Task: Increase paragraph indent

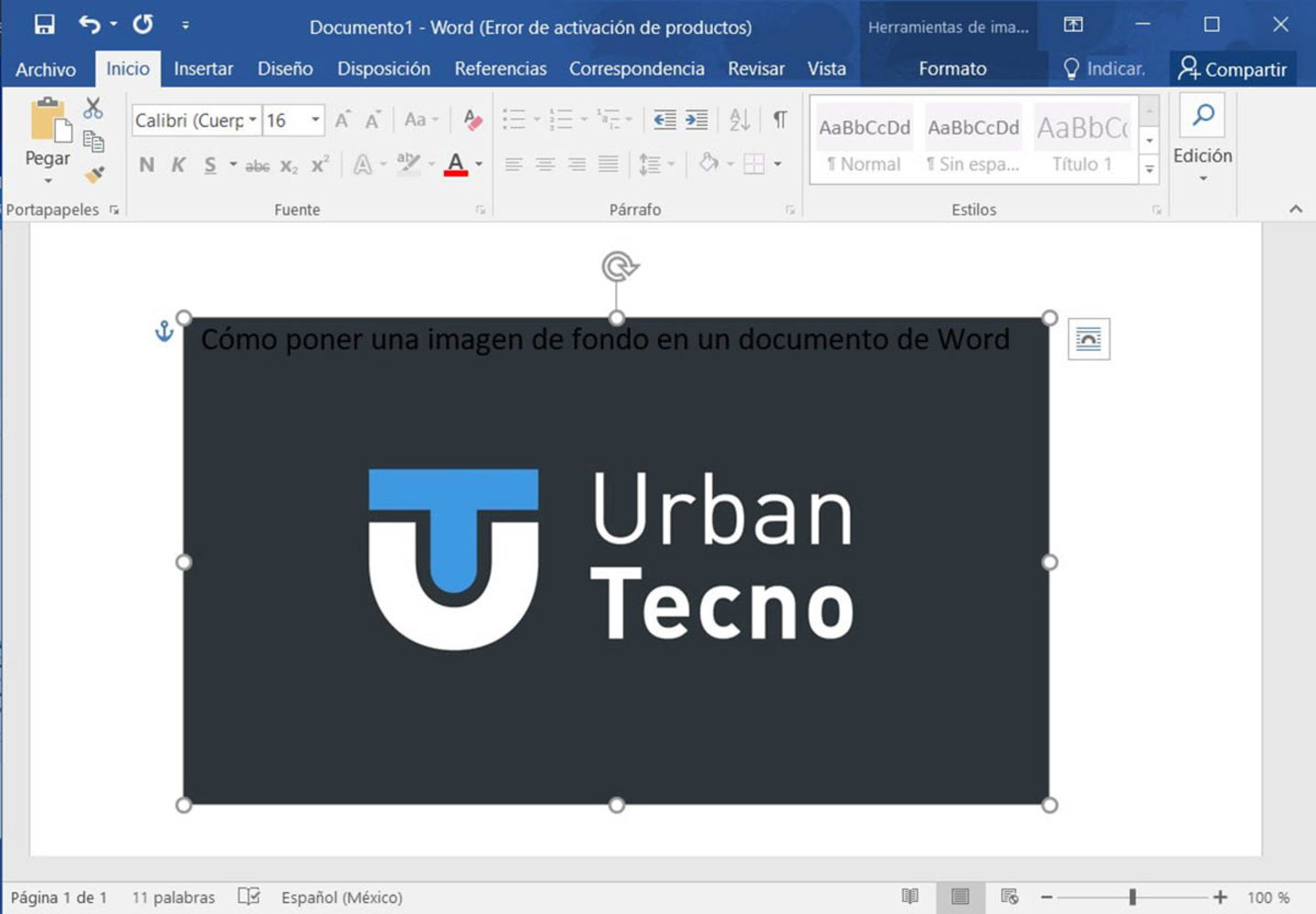Action: pyautogui.click(x=696, y=120)
